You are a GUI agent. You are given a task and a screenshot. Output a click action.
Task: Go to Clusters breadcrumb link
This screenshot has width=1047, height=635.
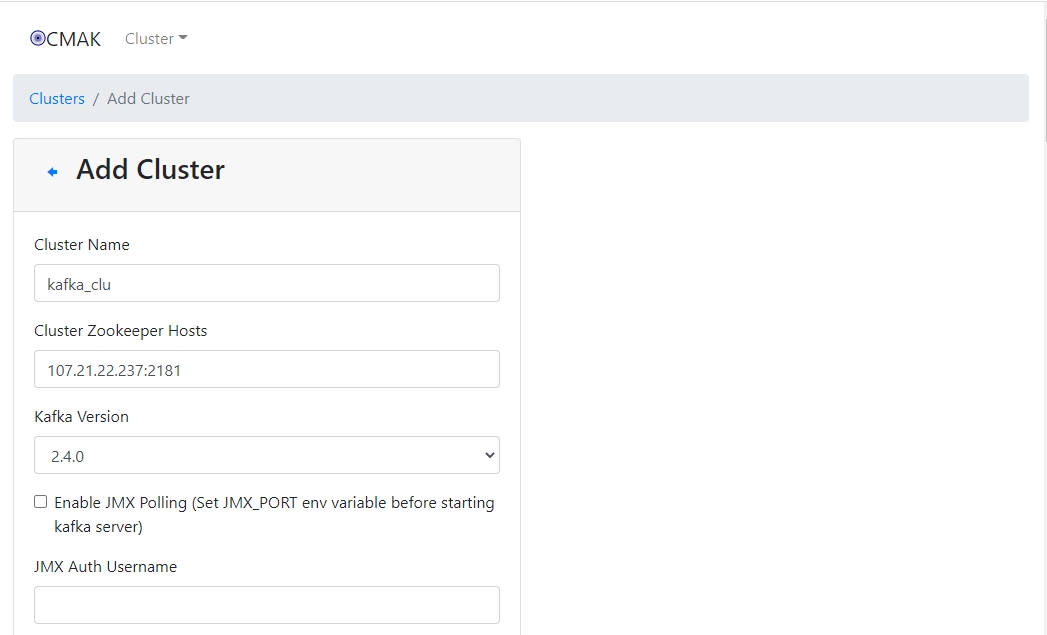point(57,98)
